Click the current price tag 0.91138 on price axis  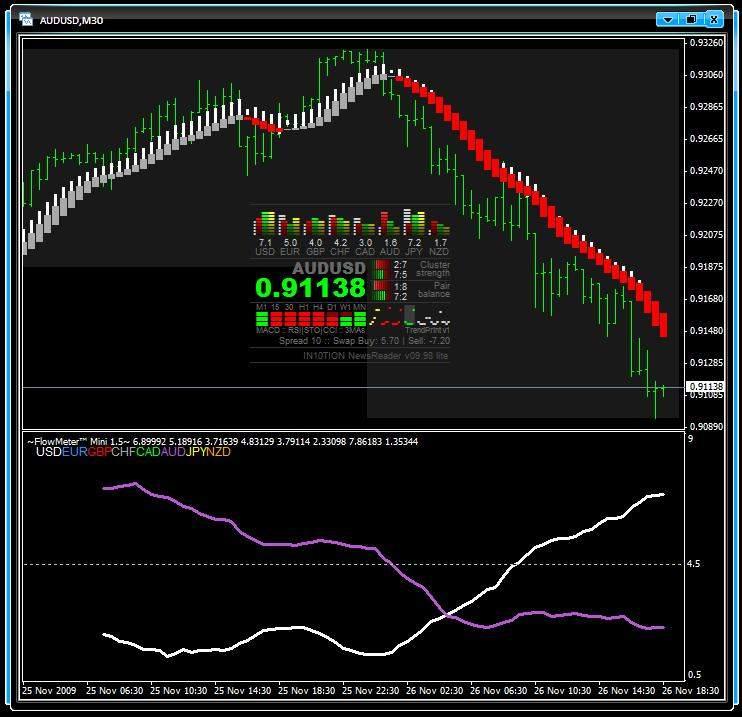[706, 387]
